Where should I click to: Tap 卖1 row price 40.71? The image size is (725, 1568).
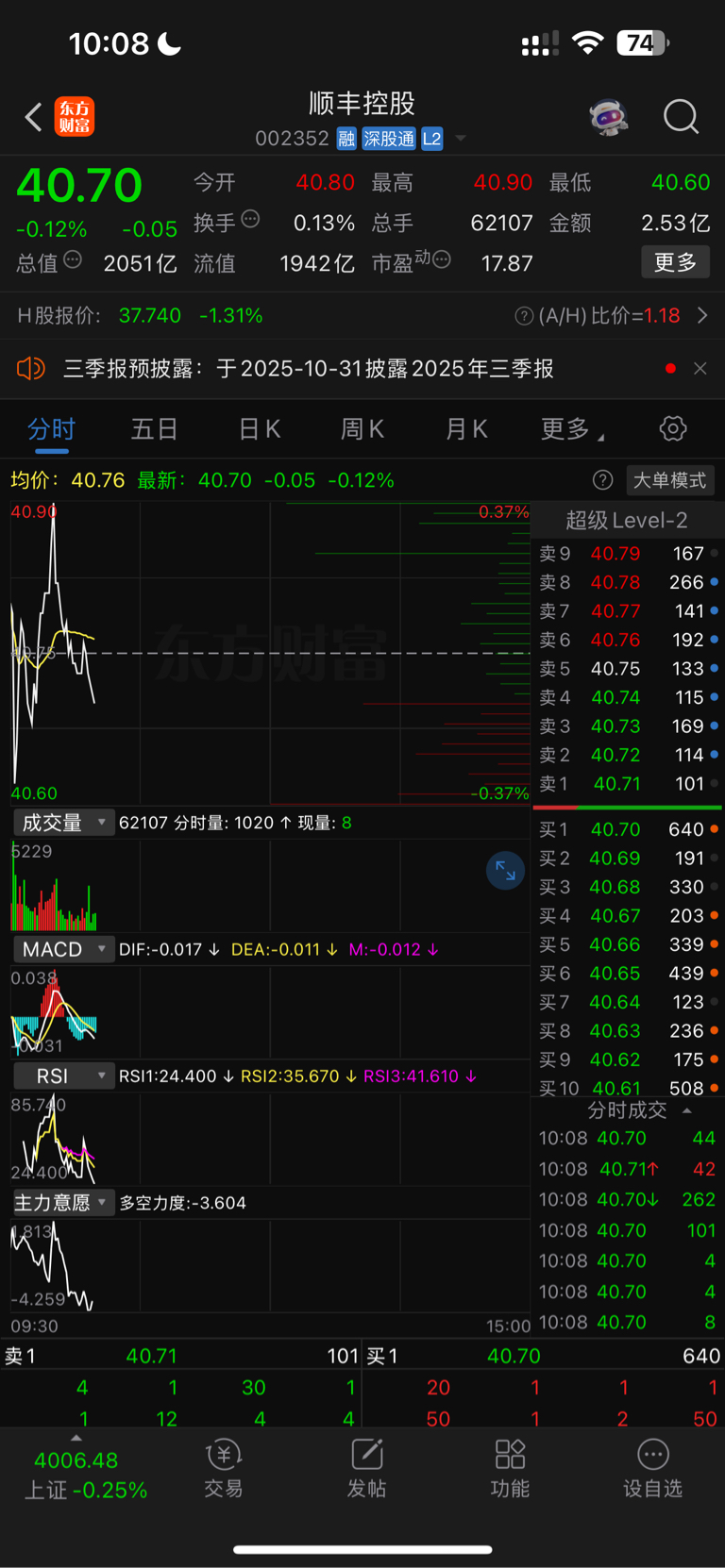click(616, 784)
